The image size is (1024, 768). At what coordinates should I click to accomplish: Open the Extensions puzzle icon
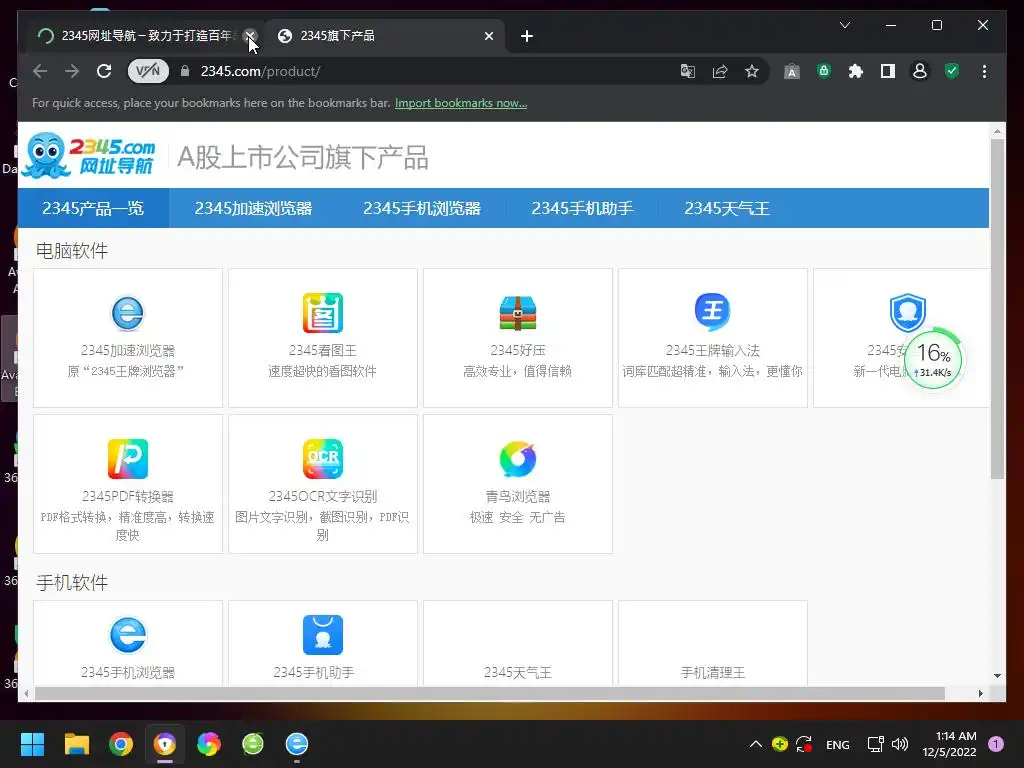(x=856, y=71)
